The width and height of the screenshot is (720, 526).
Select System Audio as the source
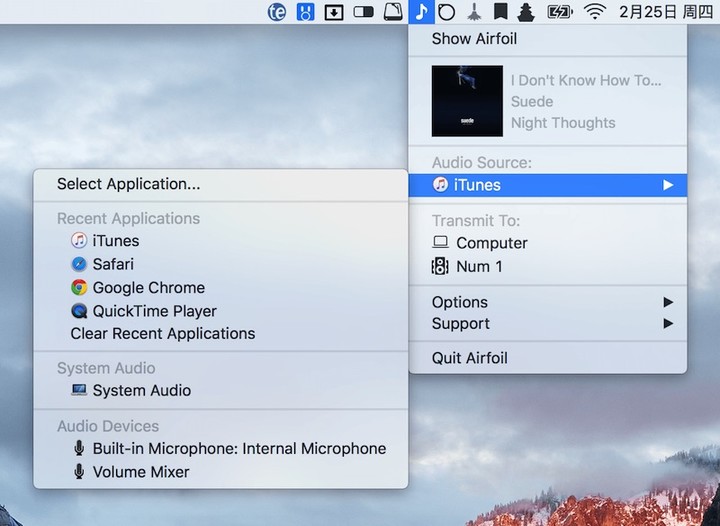click(141, 391)
